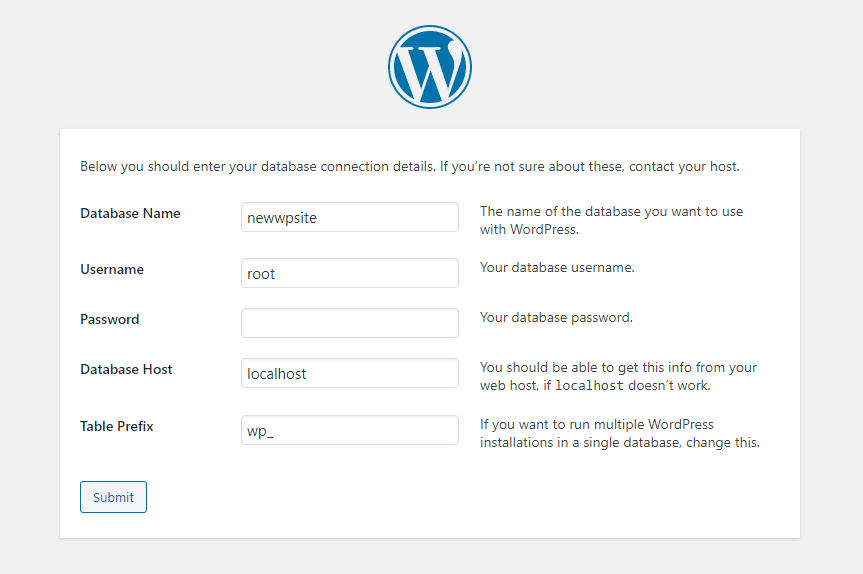Click "Your database password." hint text
This screenshot has width=863, height=574.
[x=556, y=318]
